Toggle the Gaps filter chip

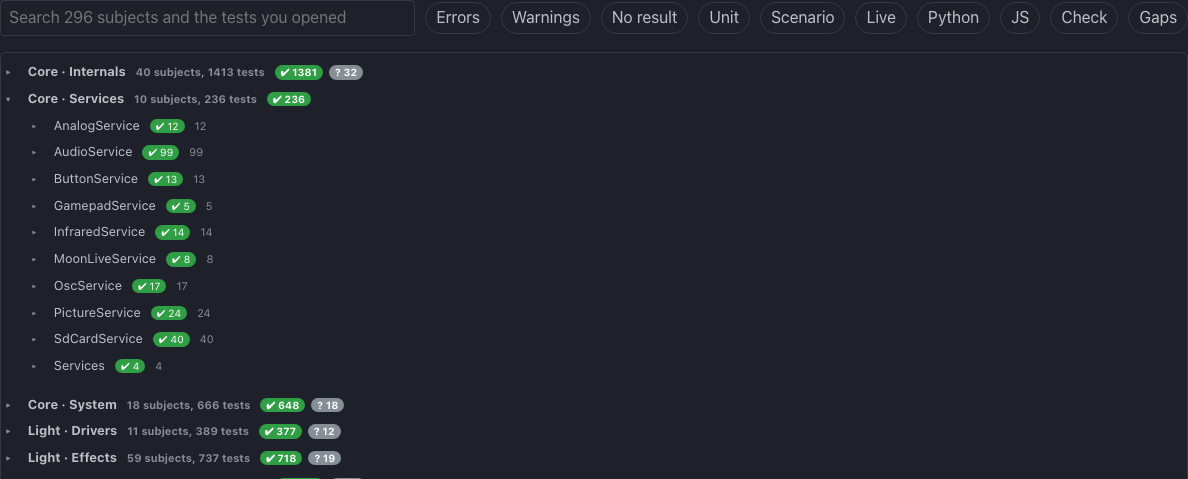[1158, 17]
